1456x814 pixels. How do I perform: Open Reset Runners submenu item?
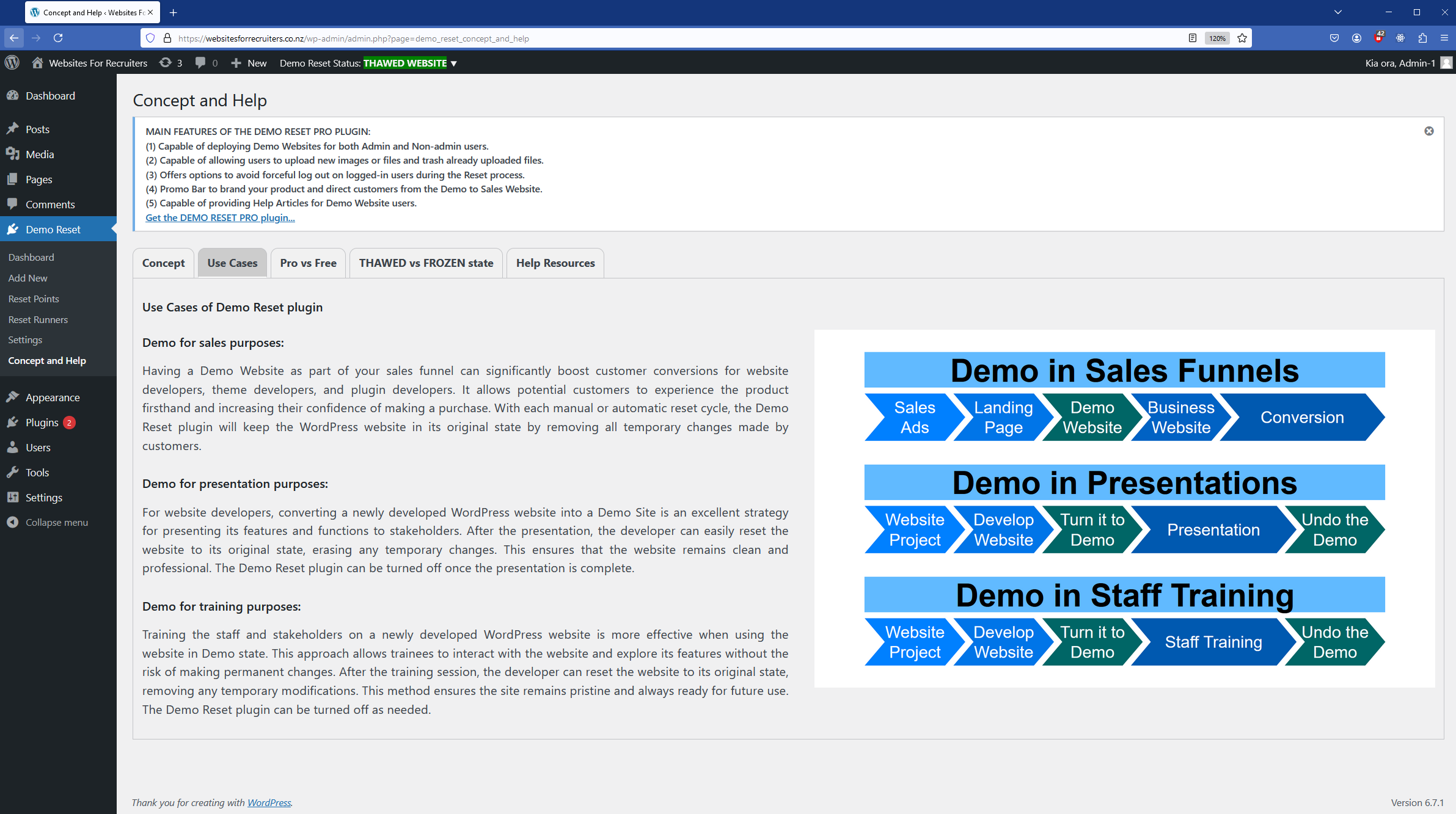[38, 319]
